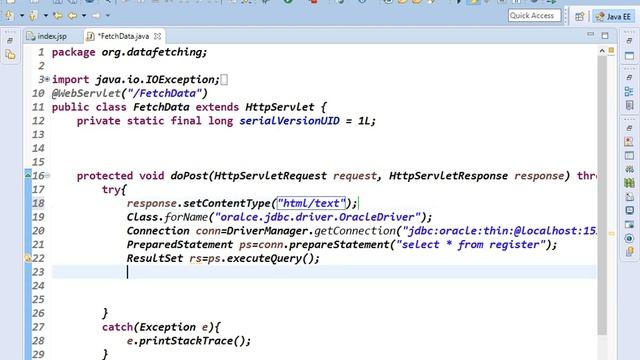The image size is (640, 360).
Task: Open the Task List view icon
Action: tap(629, 105)
